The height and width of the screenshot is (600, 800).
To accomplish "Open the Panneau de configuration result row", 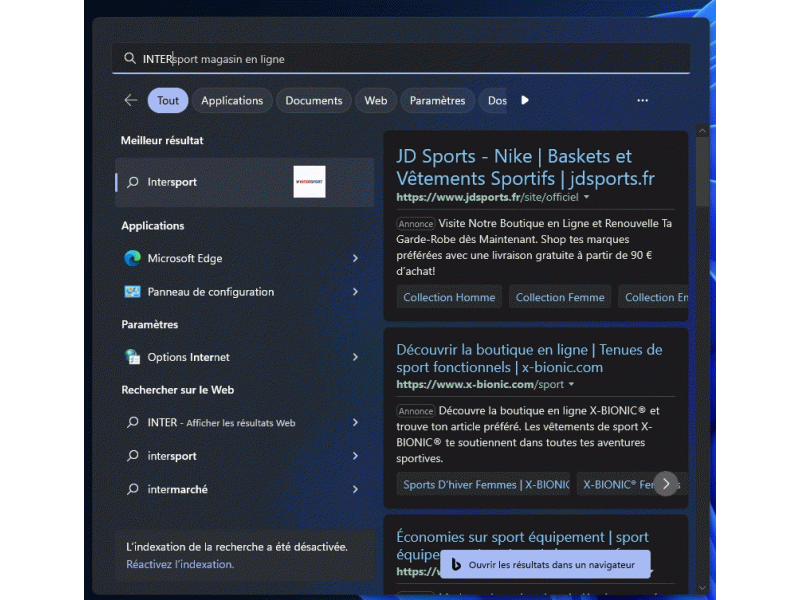I will click(244, 292).
